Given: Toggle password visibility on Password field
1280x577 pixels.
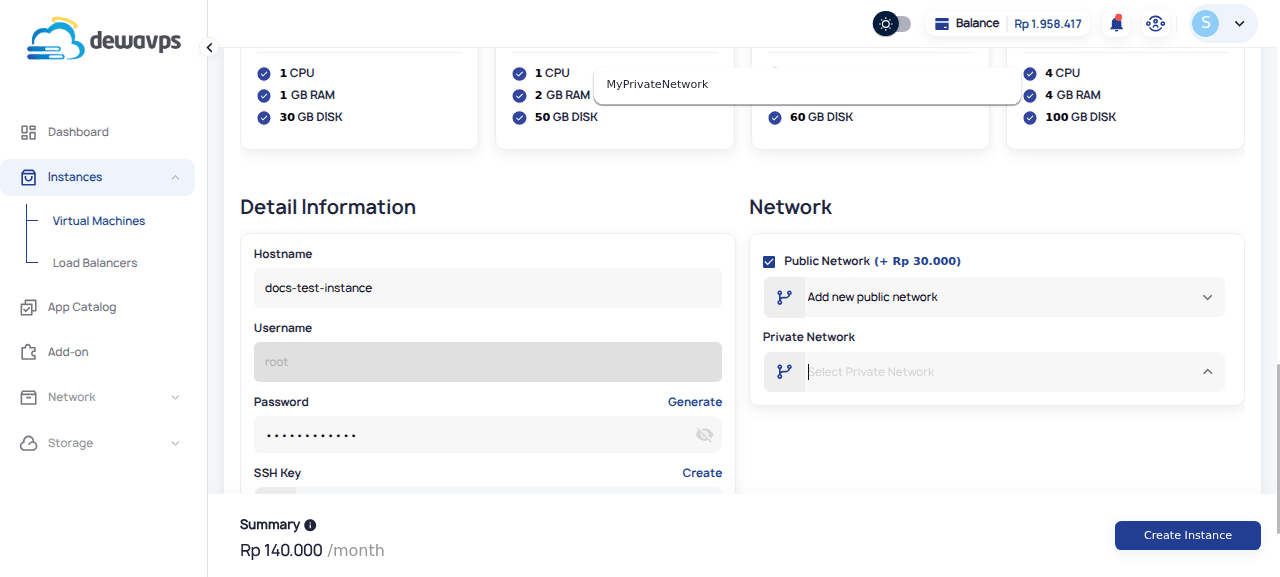Looking at the screenshot, I should tap(705, 434).
